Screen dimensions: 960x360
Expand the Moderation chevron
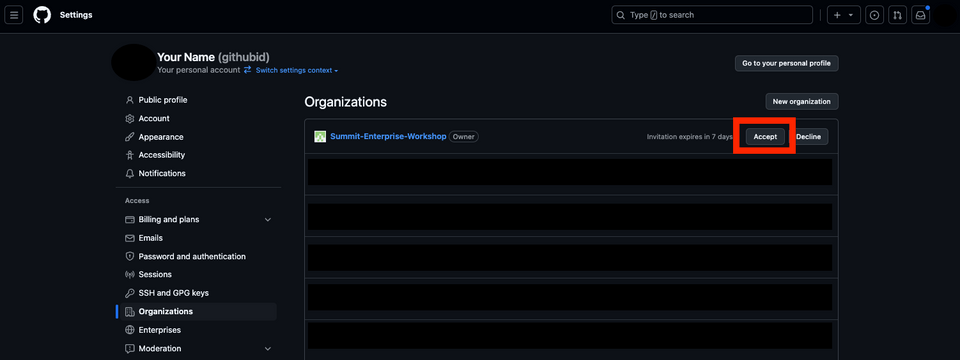point(268,348)
